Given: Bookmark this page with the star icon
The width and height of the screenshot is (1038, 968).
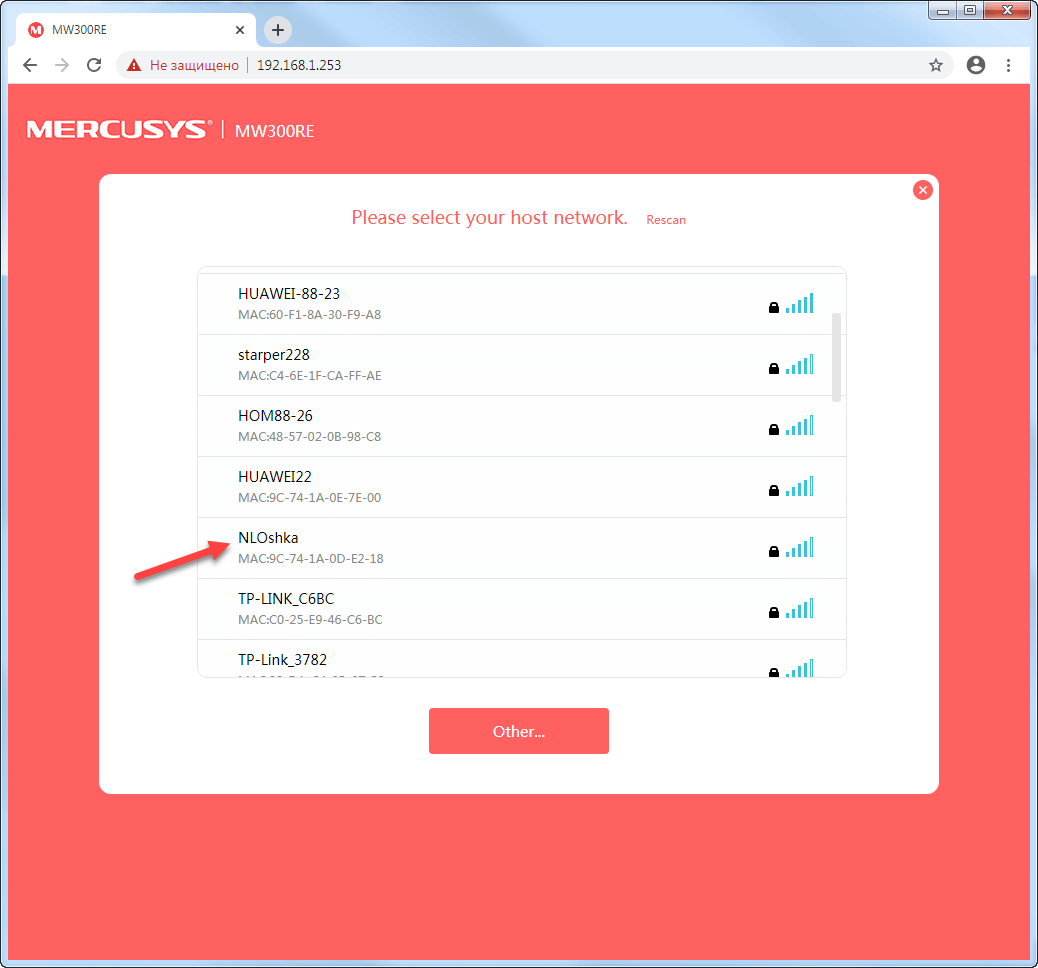Looking at the screenshot, I should point(936,65).
